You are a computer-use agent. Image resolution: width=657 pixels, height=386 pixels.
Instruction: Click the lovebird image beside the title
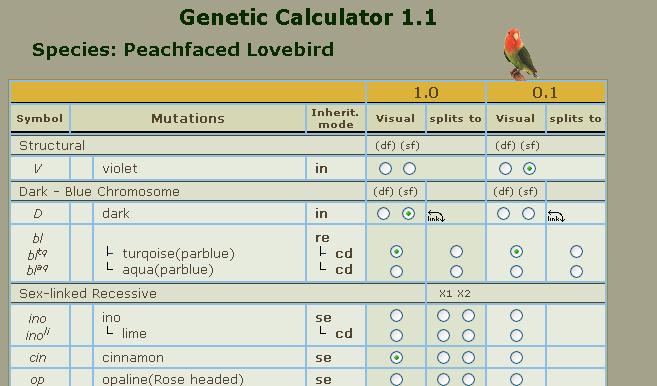pos(520,54)
